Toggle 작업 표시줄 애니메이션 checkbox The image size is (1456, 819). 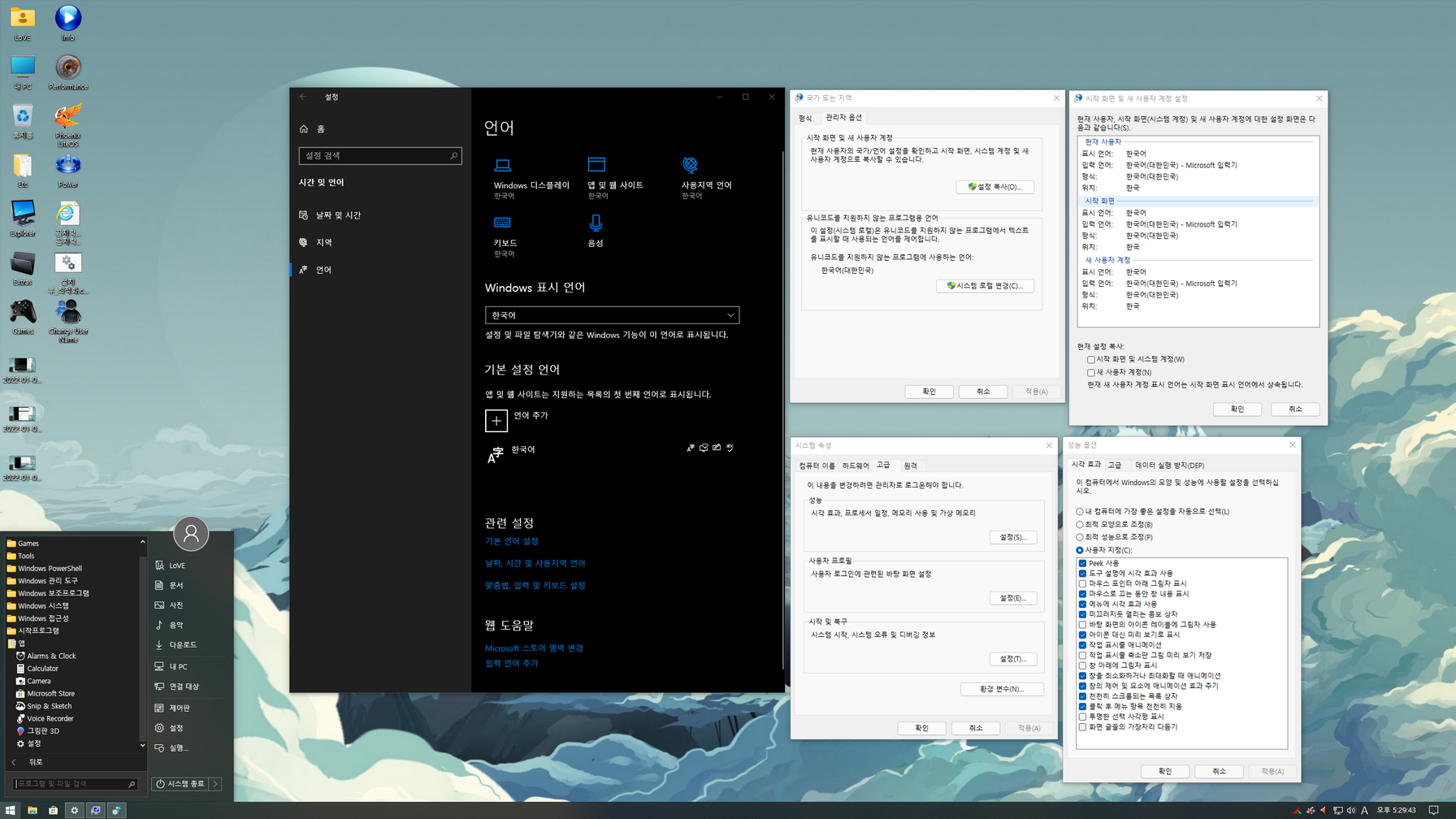pos(1082,645)
